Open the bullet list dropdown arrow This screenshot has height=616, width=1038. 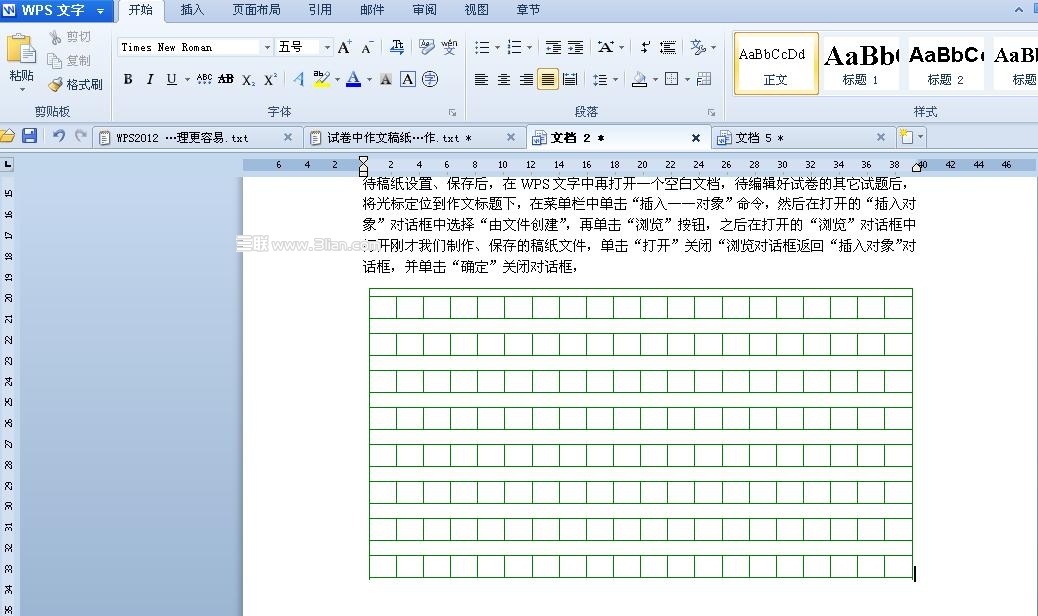(497, 48)
